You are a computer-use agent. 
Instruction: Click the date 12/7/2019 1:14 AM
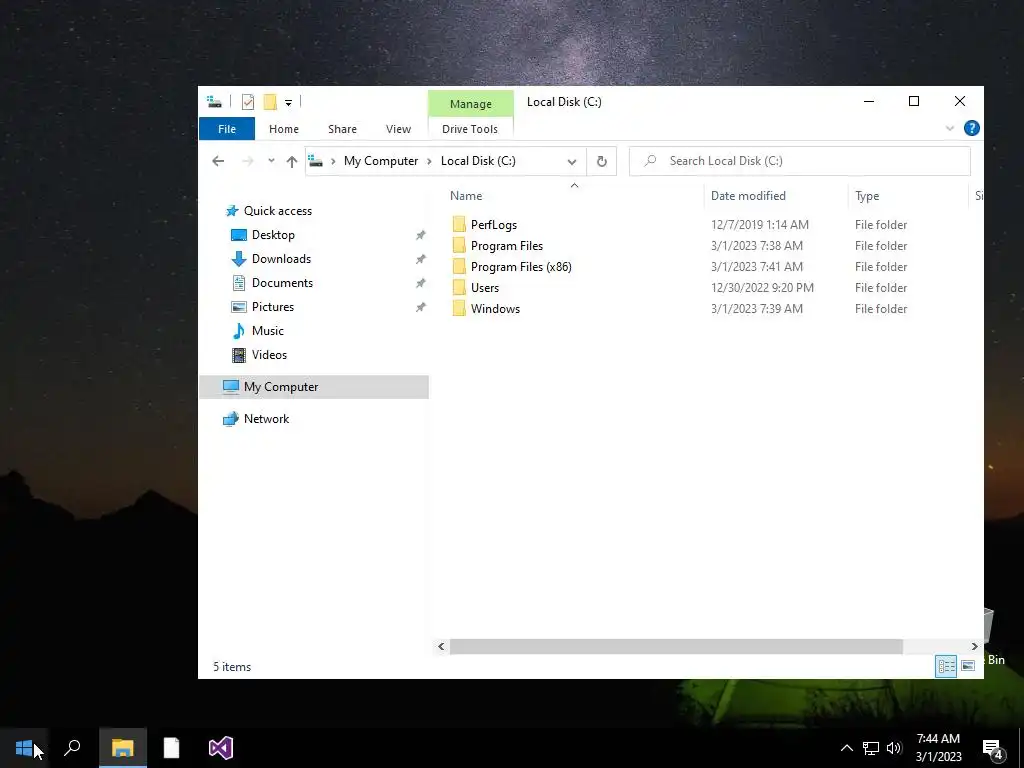tap(760, 225)
